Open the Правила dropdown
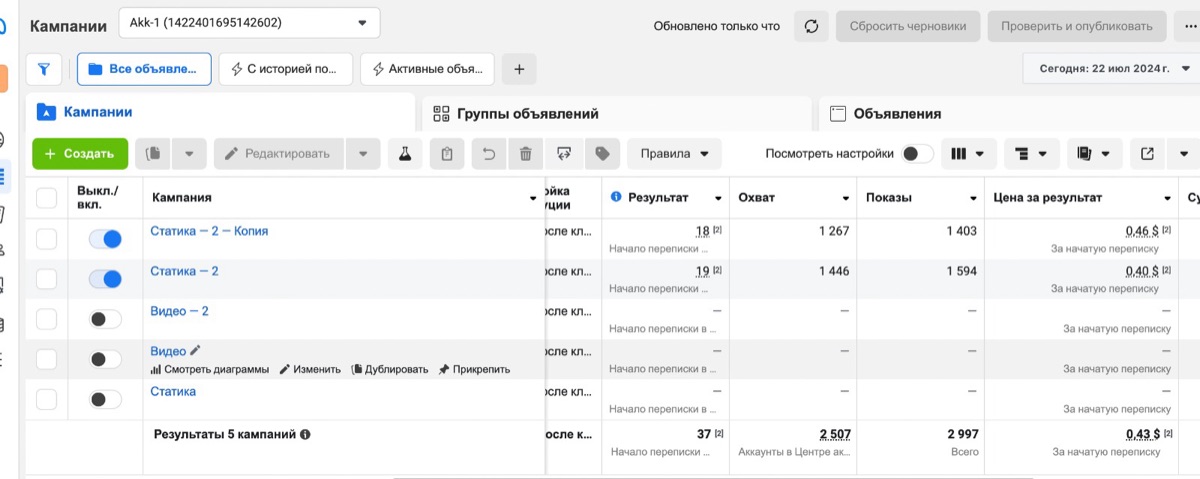Viewport: 1200px width, 479px height. pos(675,154)
